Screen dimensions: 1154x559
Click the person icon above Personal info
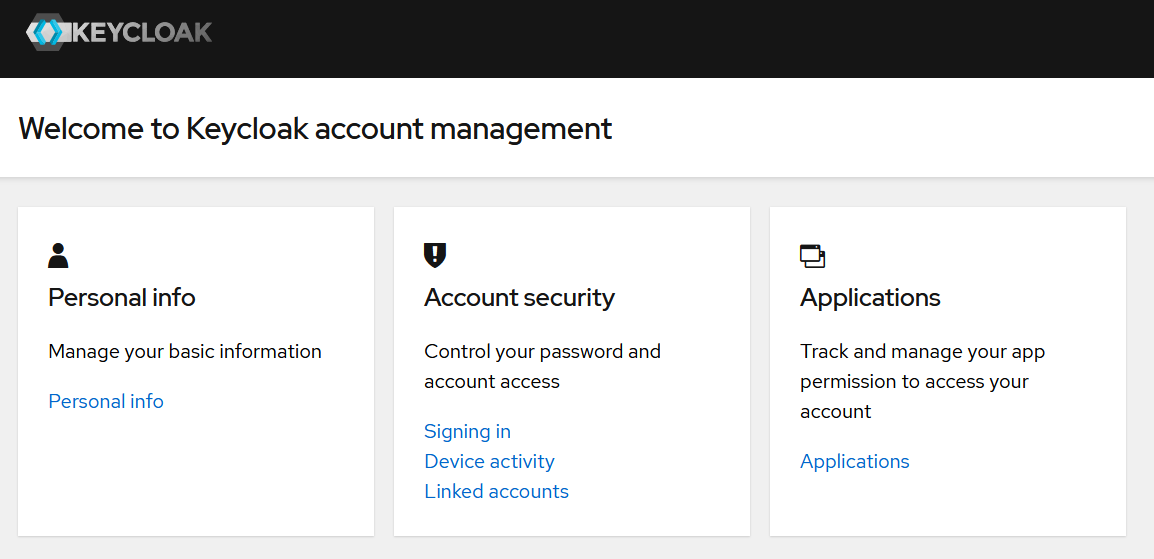(x=58, y=255)
